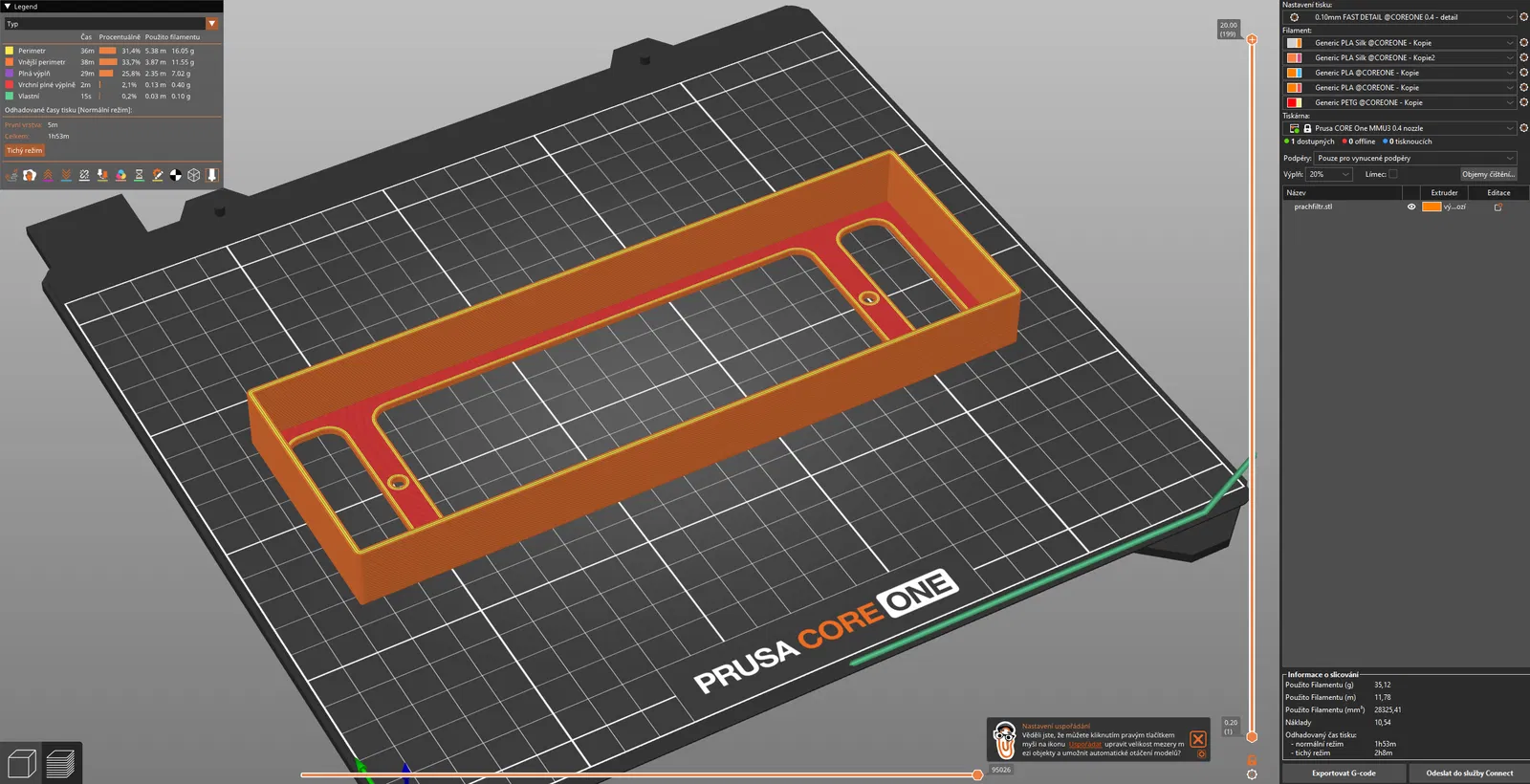Switch to Tichý režim

(25, 151)
